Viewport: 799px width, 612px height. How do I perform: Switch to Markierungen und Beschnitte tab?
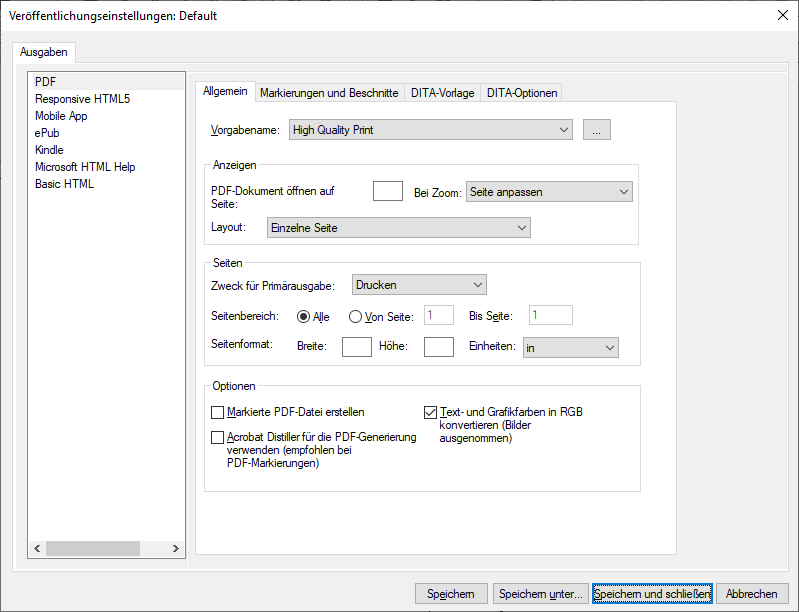click(x=329, y=93)
